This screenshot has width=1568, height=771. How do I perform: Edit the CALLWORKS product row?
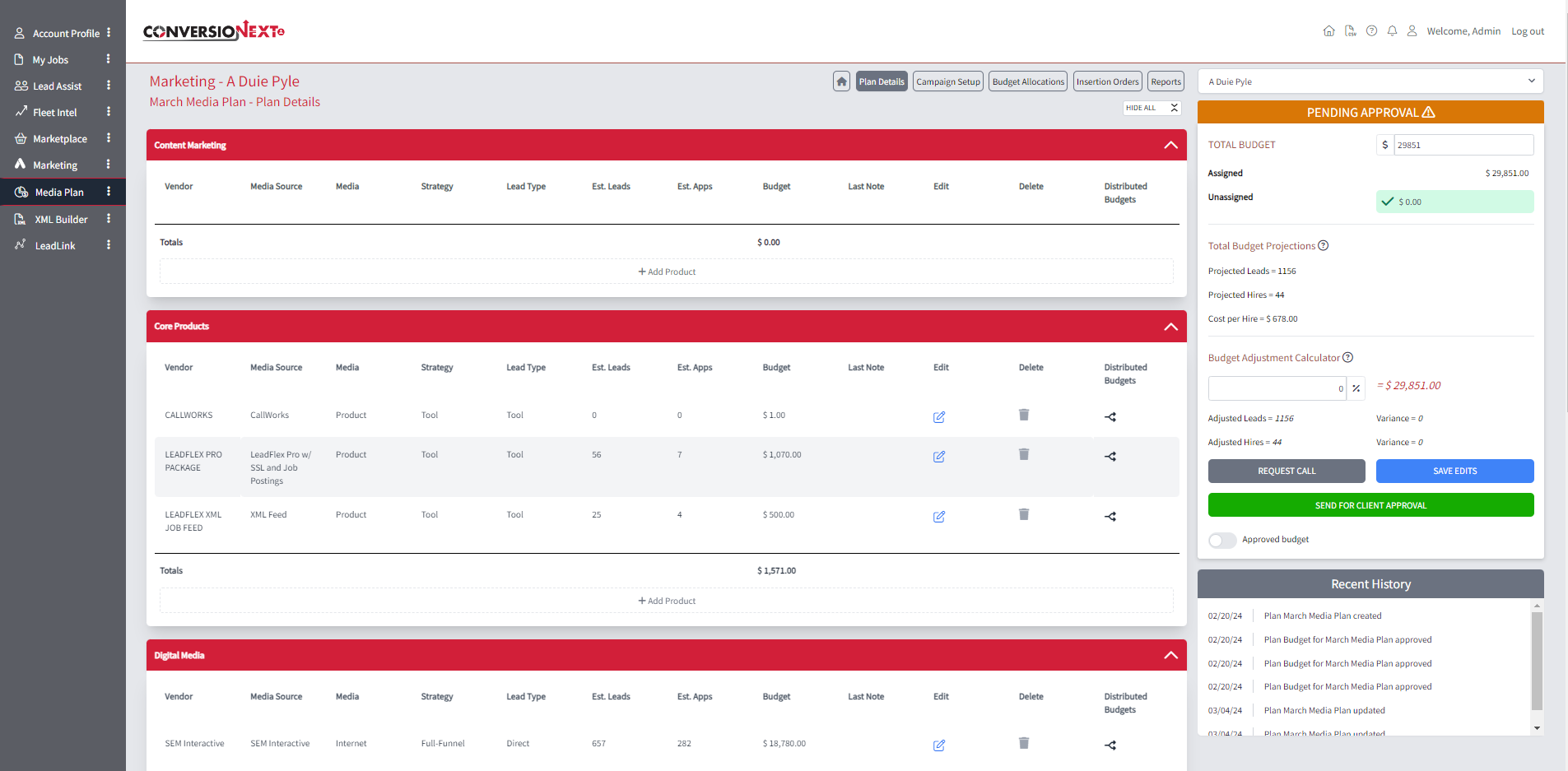coord(938,417)
